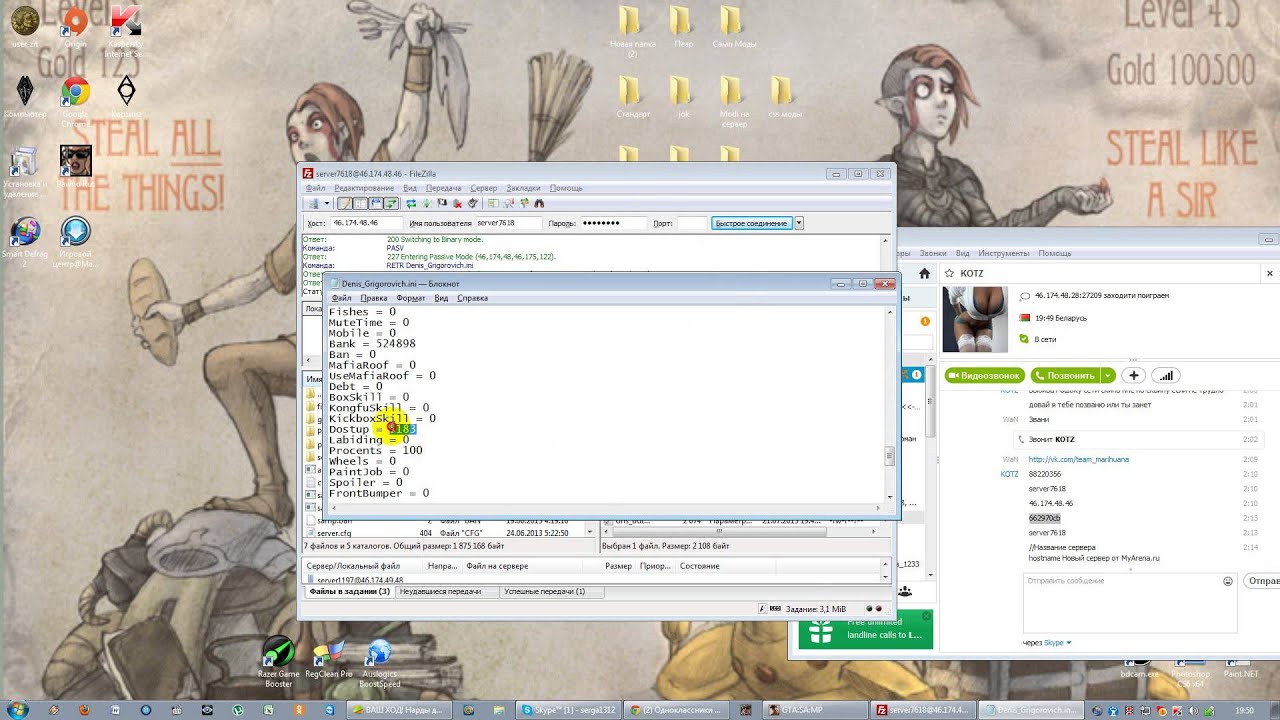Image resolution: width=1280 pixels, height=720 pixels.
Task: Open Skype Звонки menu
Action: 932,253
